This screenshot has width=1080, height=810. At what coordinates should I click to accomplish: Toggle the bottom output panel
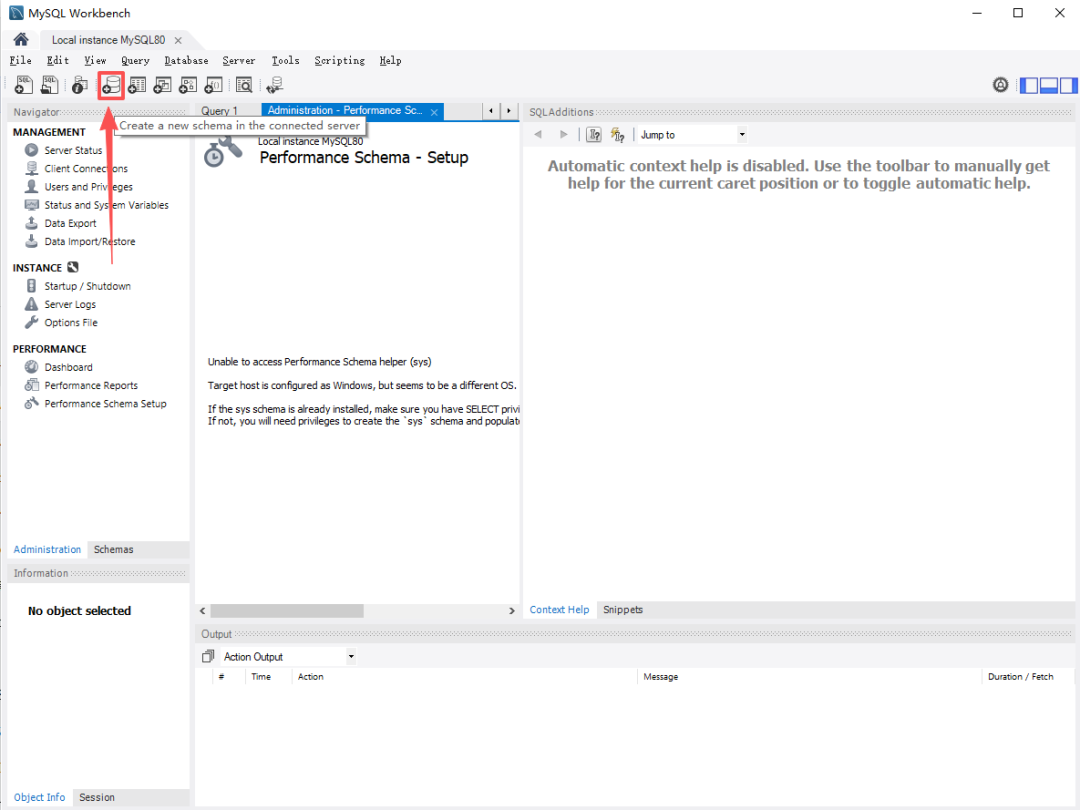tap(1049, 85)
